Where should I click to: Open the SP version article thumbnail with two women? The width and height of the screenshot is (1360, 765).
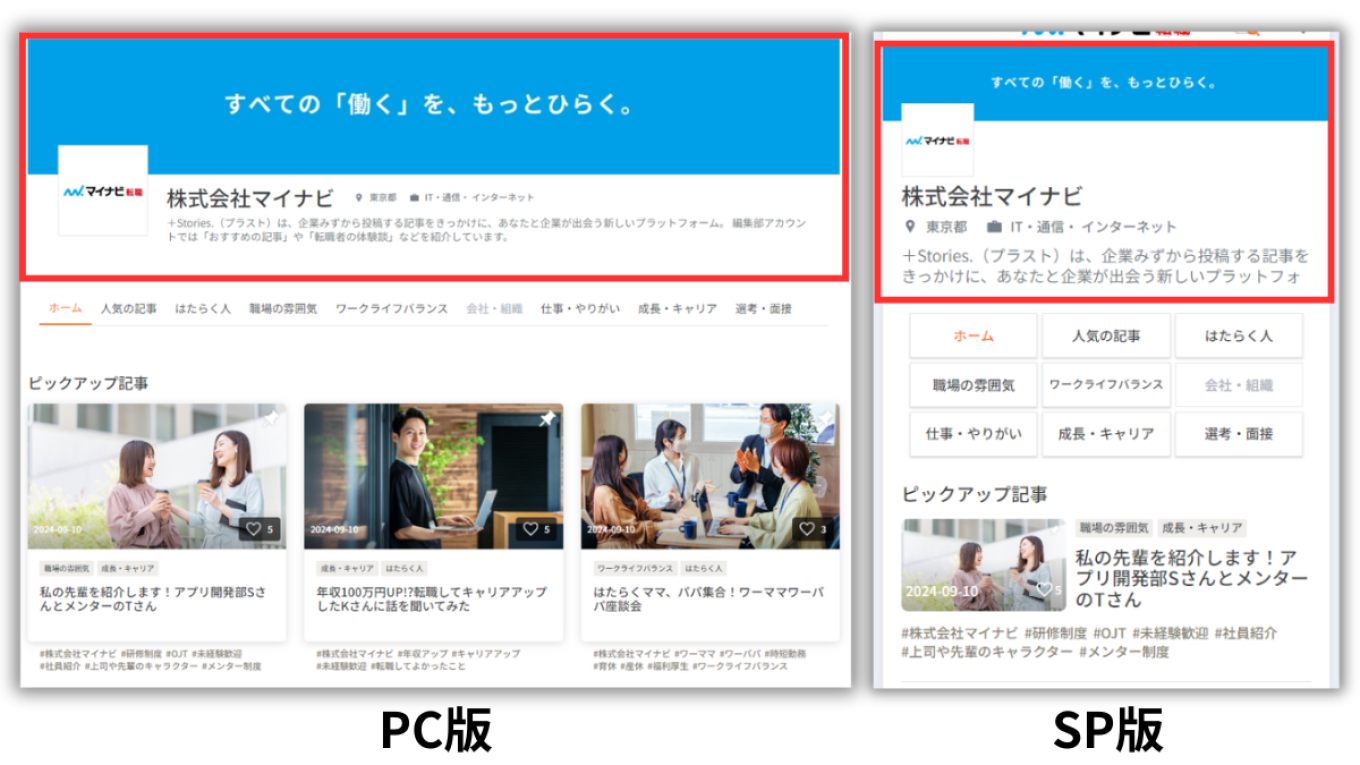pos(984,564)
